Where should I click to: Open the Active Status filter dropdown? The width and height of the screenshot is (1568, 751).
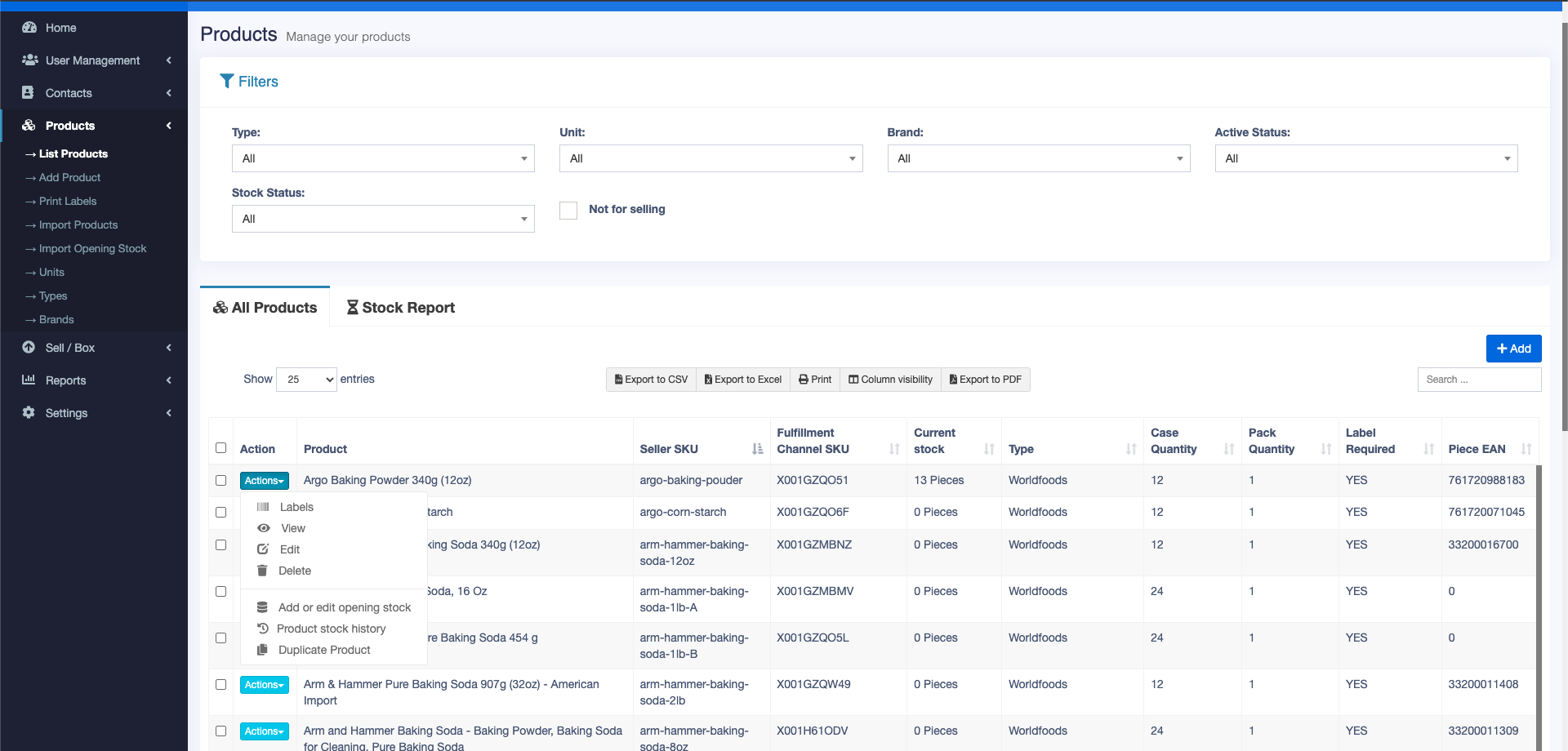pos(1366,158)
